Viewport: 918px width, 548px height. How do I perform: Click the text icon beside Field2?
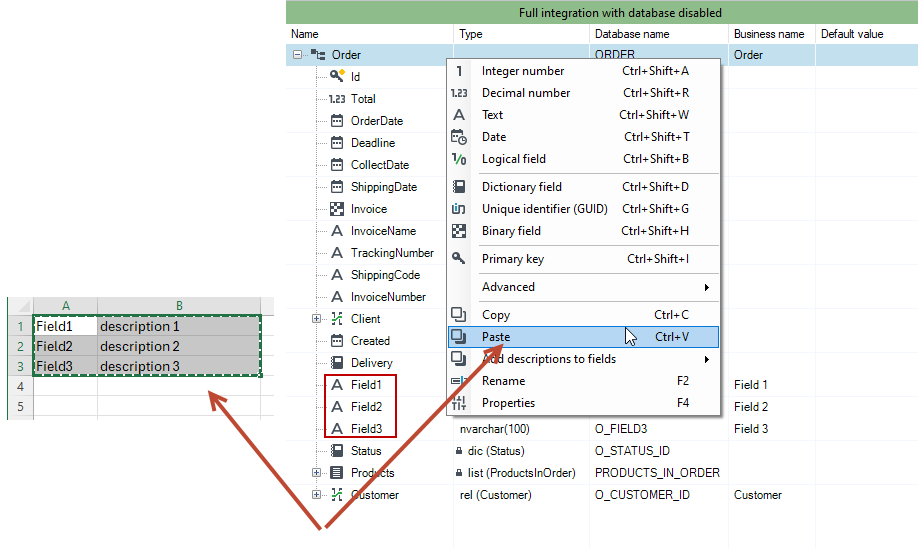[337, 406]
